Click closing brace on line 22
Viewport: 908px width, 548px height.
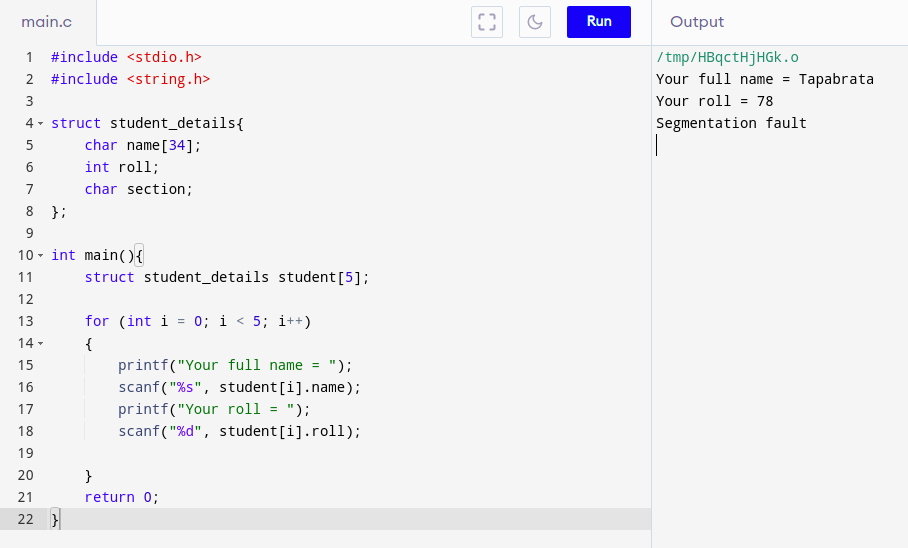(55, 520)
